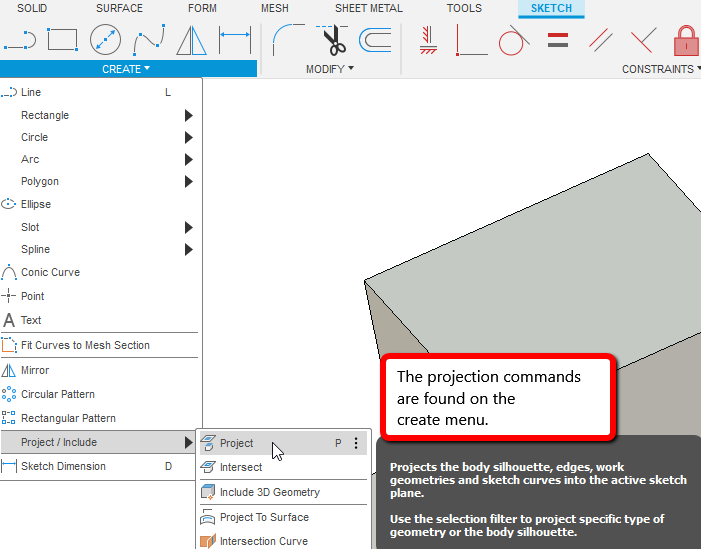The image size is (701, 549).
Task: Select the Fillet tool in Modify group
Action: point(288,40)
